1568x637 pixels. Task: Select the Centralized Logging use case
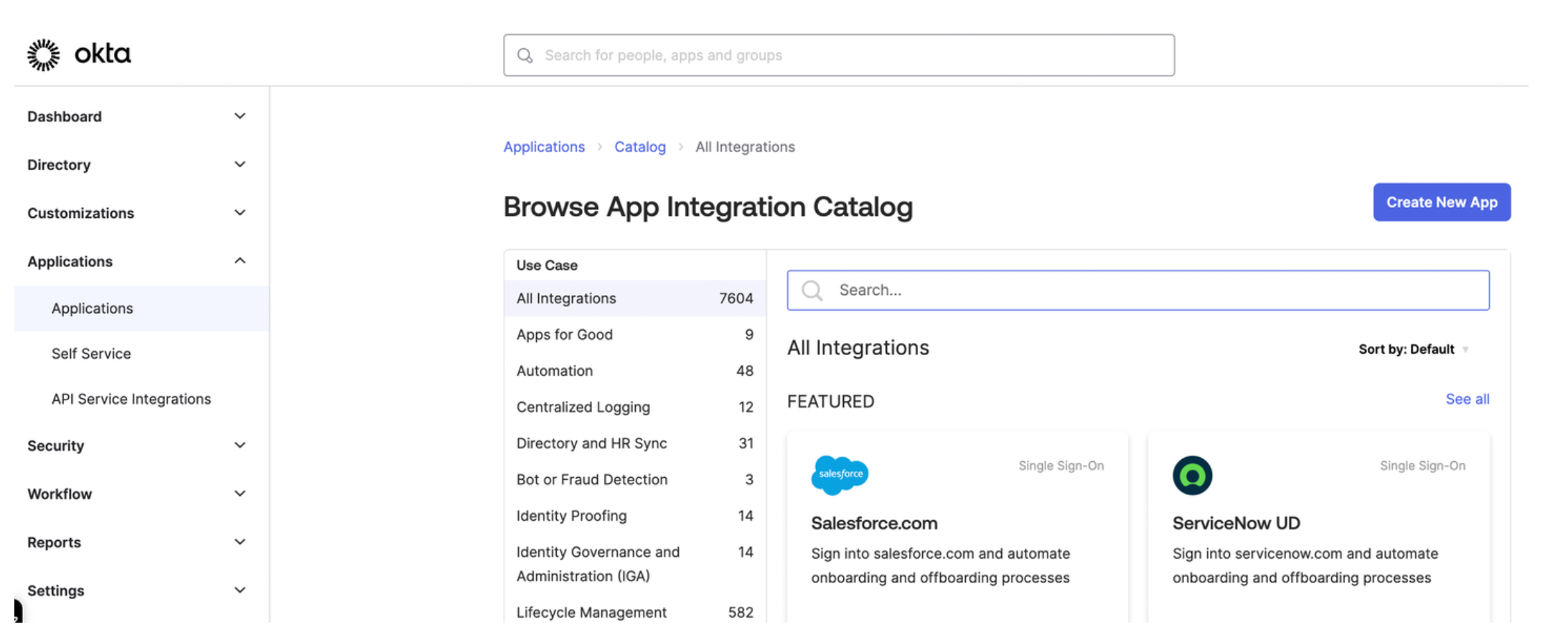click(x=635, y=407)
